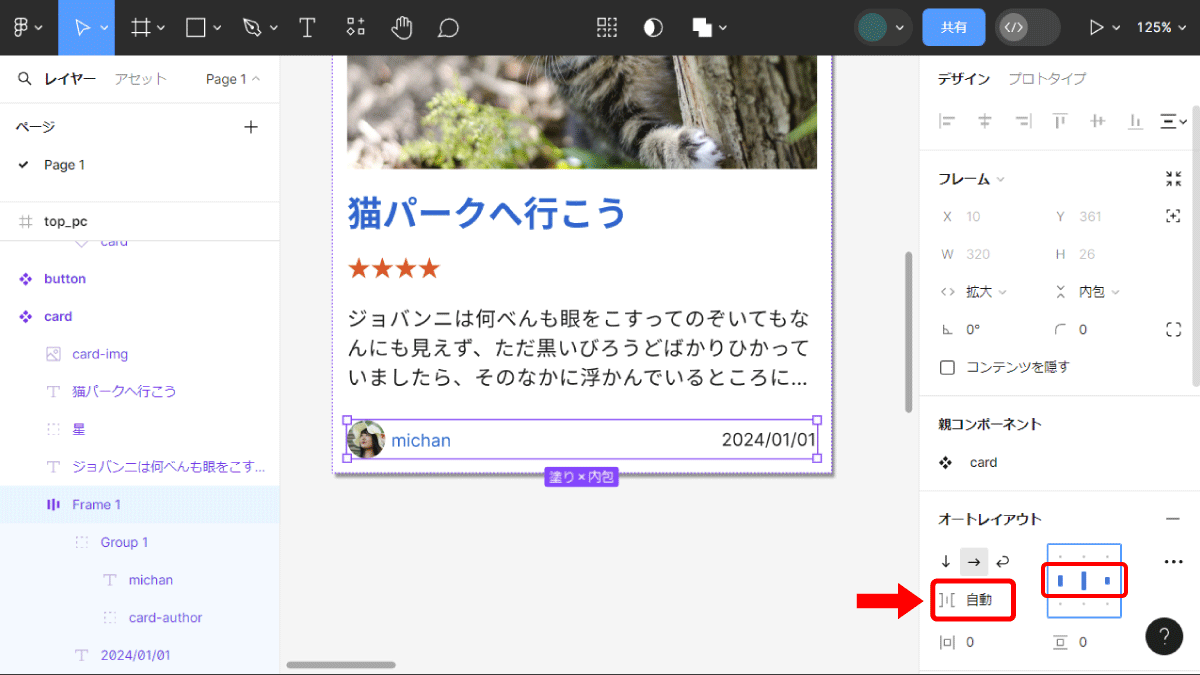This screenshot has width=1200, height=675.
Task: Toggle Dev Mode code switch
Action: (1027, 28)
